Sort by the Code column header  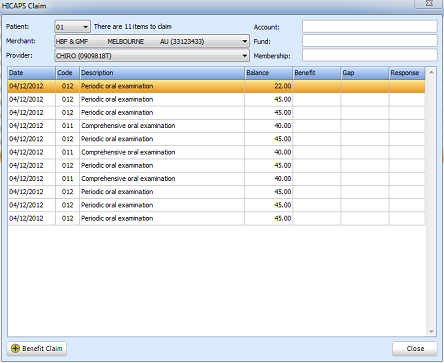[67, 73]
